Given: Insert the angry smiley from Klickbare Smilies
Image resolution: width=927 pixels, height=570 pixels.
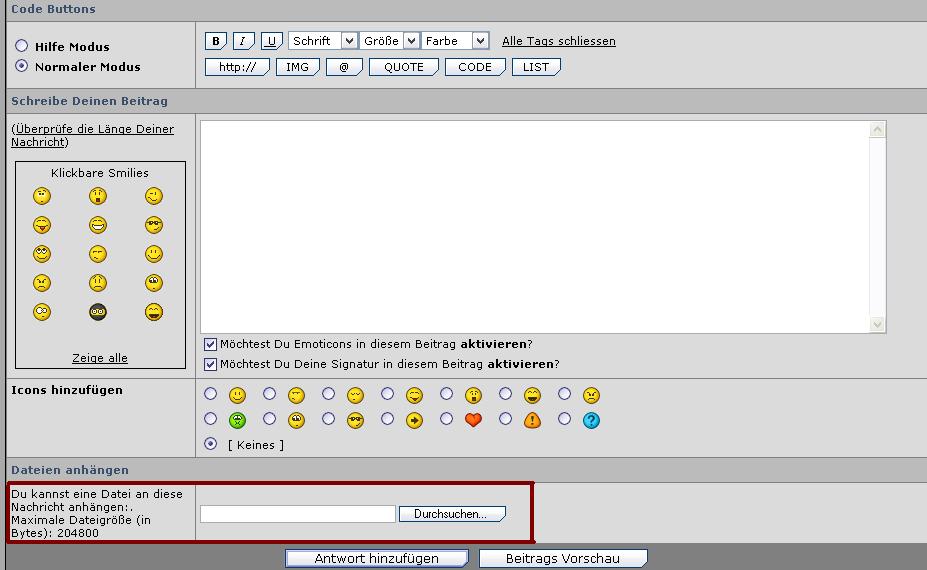Looking at the screenshot, I should [x=41, y=283].
